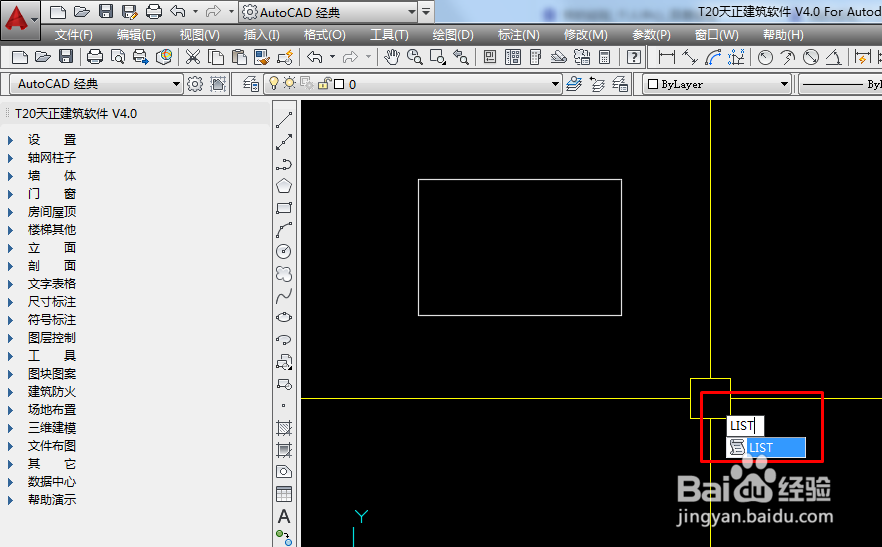Select the Construction Line tool

pos(284,142)
